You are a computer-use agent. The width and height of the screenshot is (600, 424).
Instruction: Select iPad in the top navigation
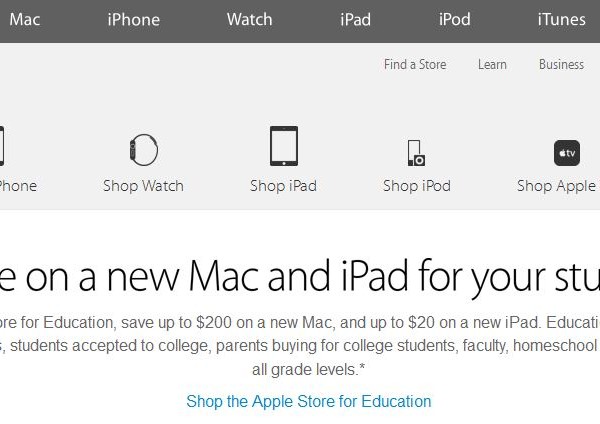point(355,20)
